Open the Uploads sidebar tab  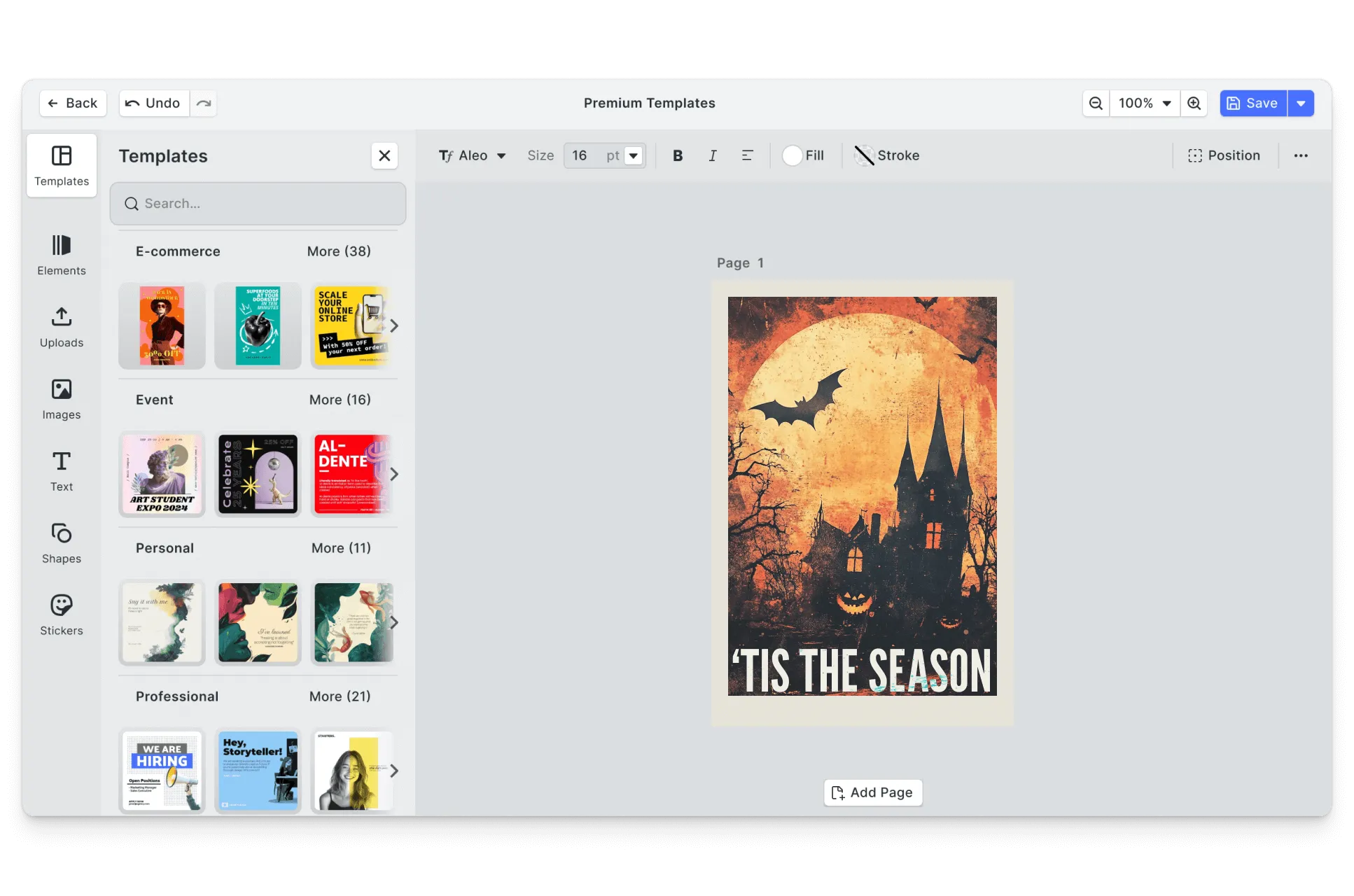tap(62, 327)
